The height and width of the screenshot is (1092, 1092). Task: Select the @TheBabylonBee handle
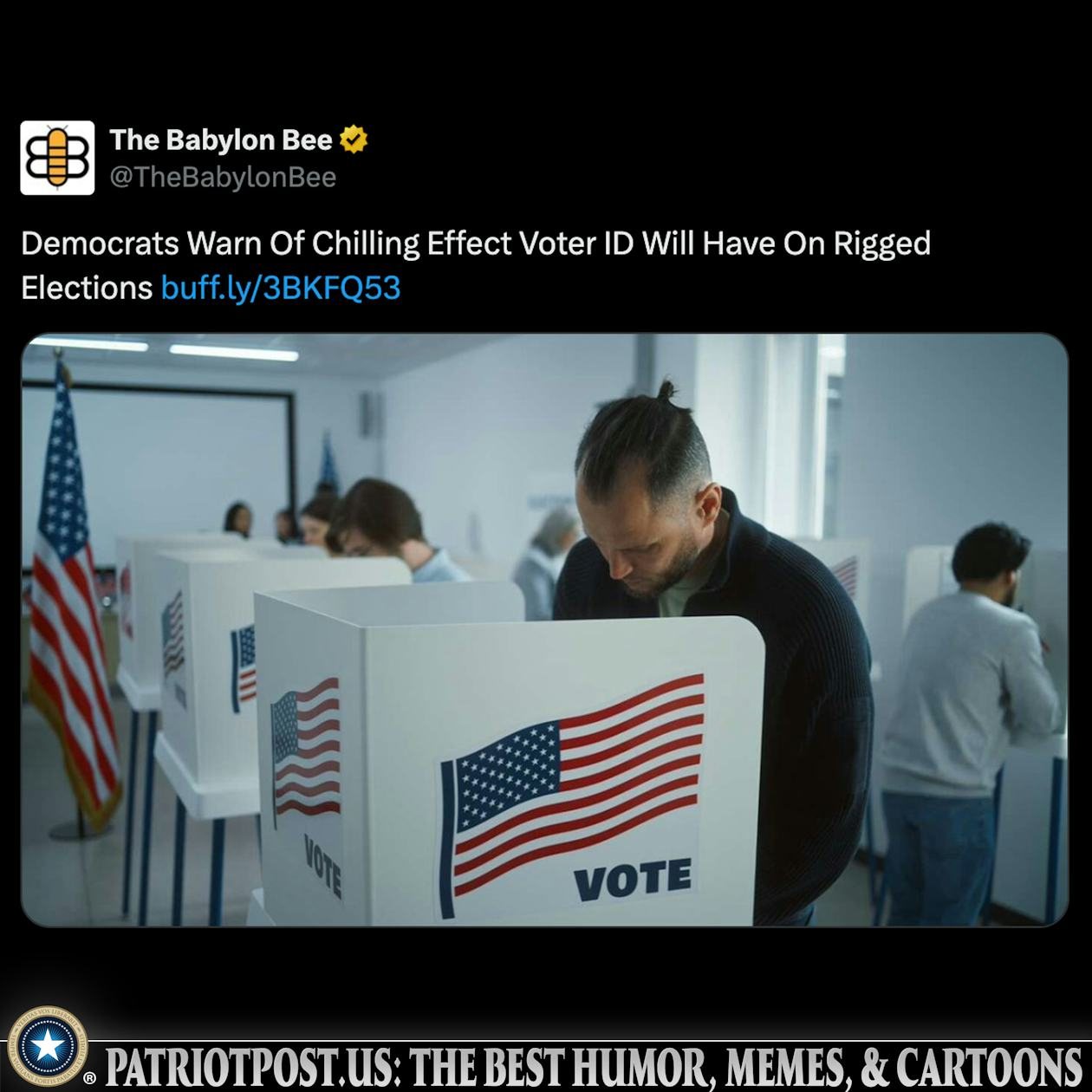[x=223, y=177]
